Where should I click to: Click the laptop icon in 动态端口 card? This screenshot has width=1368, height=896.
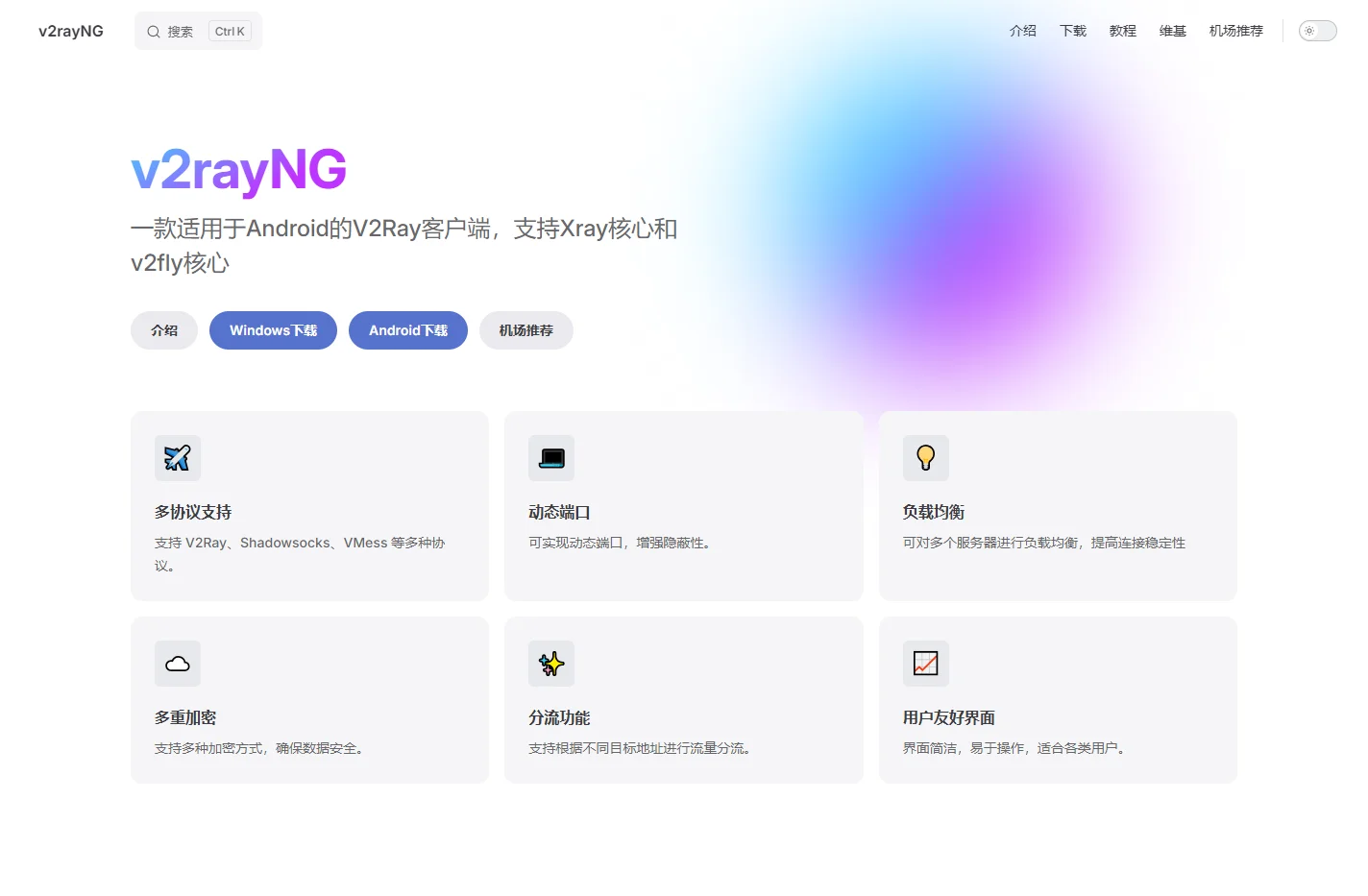click(x=551, y=458)
